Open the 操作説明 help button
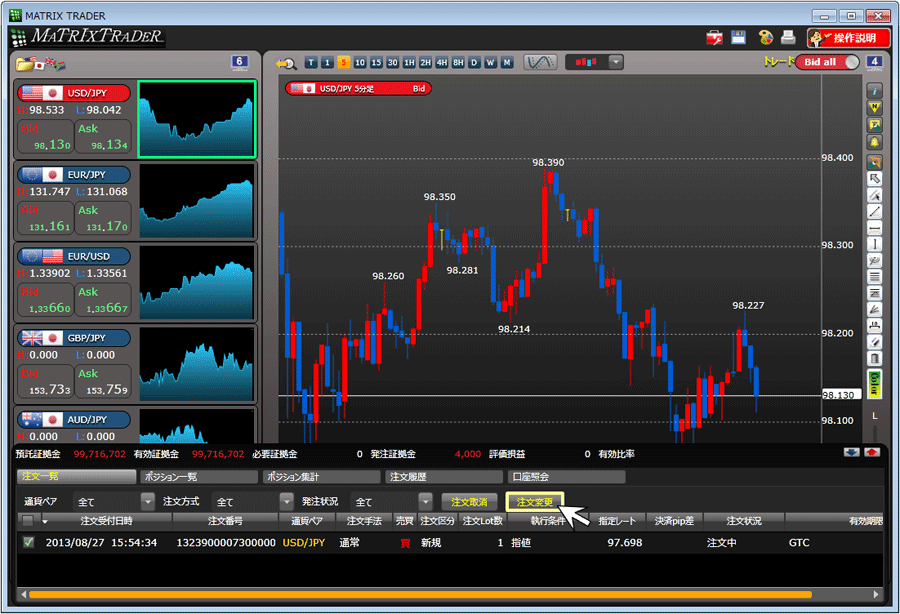Viewport: 900px width, 614px height. 849,38
